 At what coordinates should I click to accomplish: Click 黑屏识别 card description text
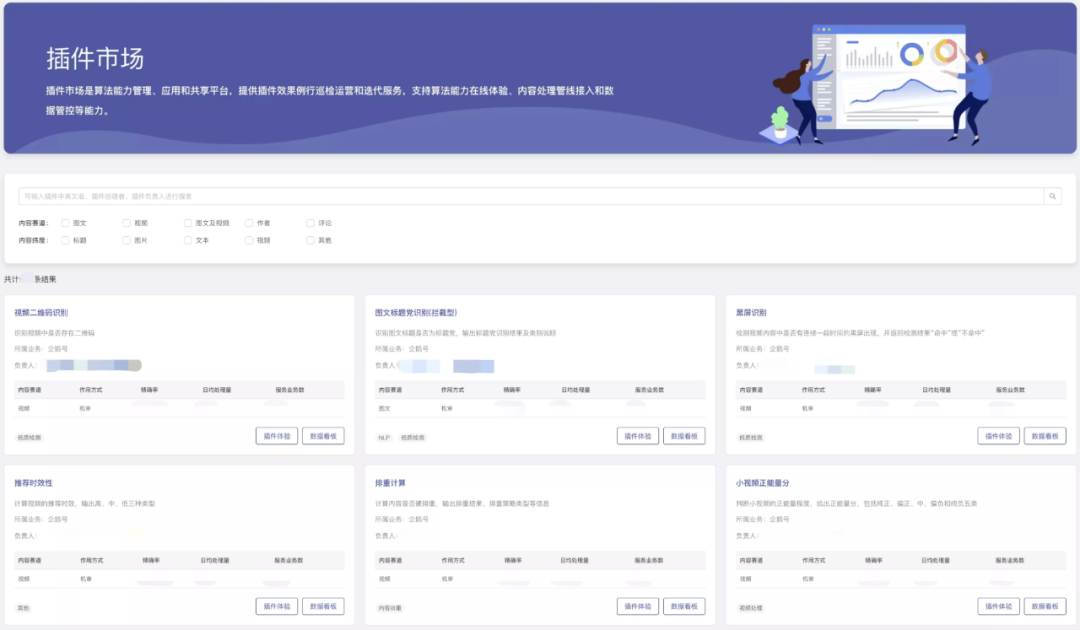coord(860,333)
